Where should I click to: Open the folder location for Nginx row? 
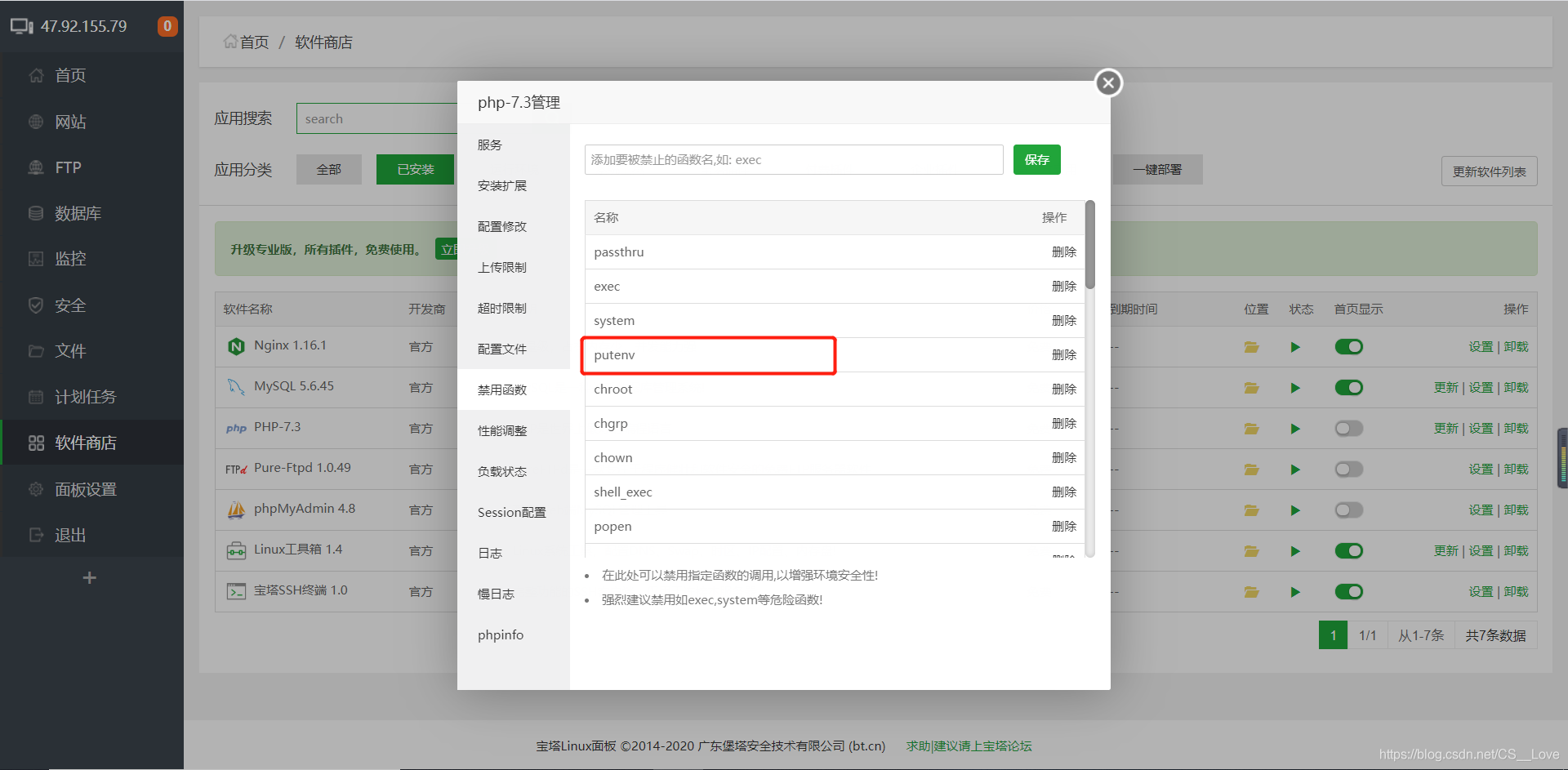[1251, 347]
